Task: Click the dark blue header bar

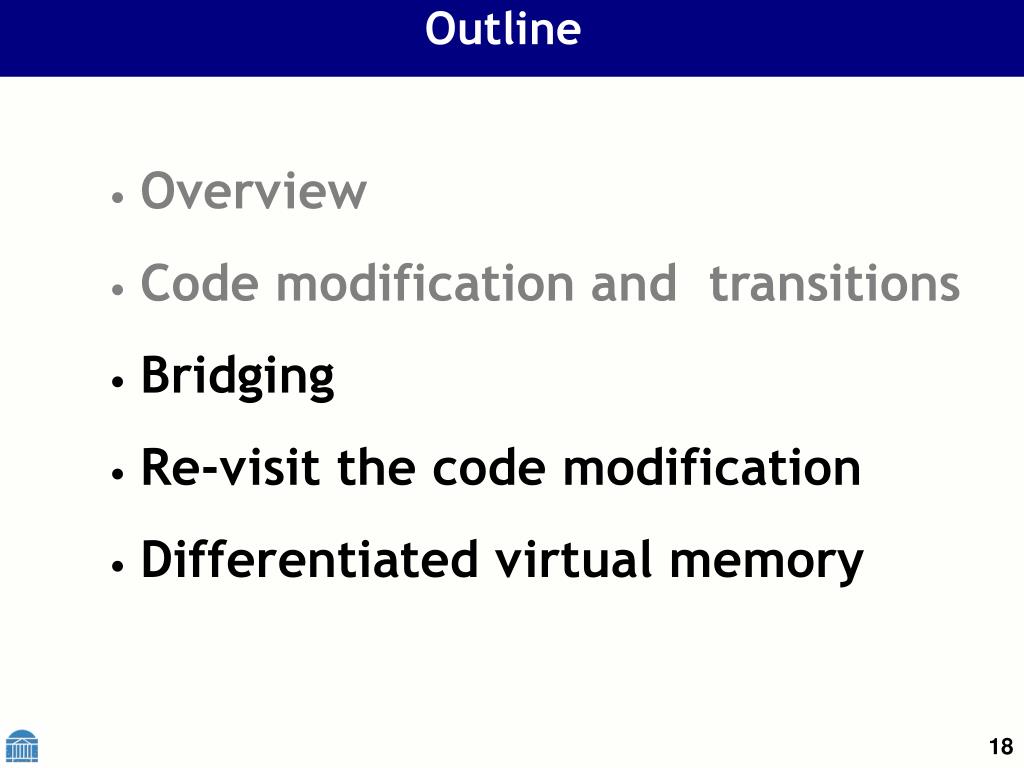Action: 512,38
